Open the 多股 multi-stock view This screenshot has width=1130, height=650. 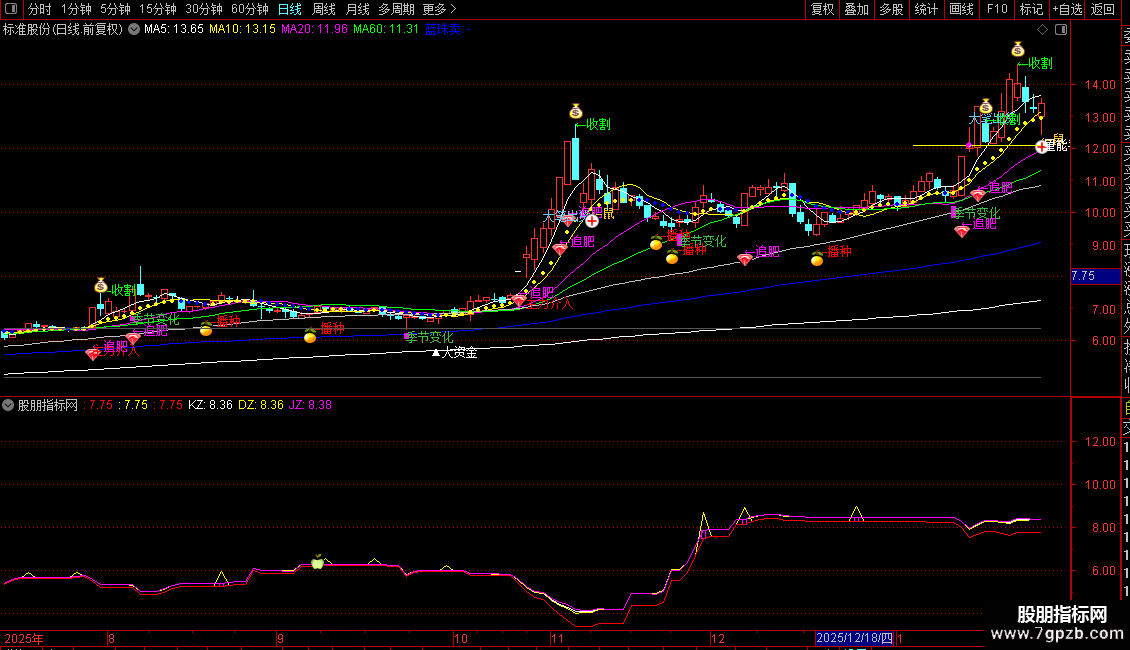(891, 9)
